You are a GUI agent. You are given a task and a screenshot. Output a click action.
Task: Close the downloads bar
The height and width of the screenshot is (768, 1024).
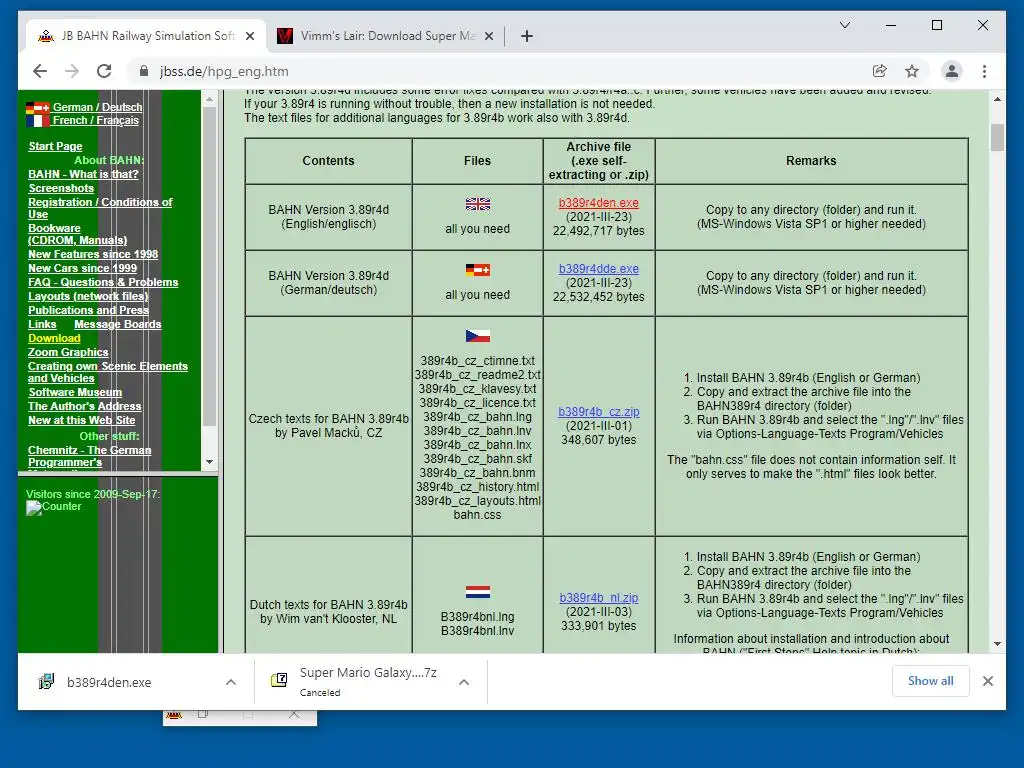[987, 681]
